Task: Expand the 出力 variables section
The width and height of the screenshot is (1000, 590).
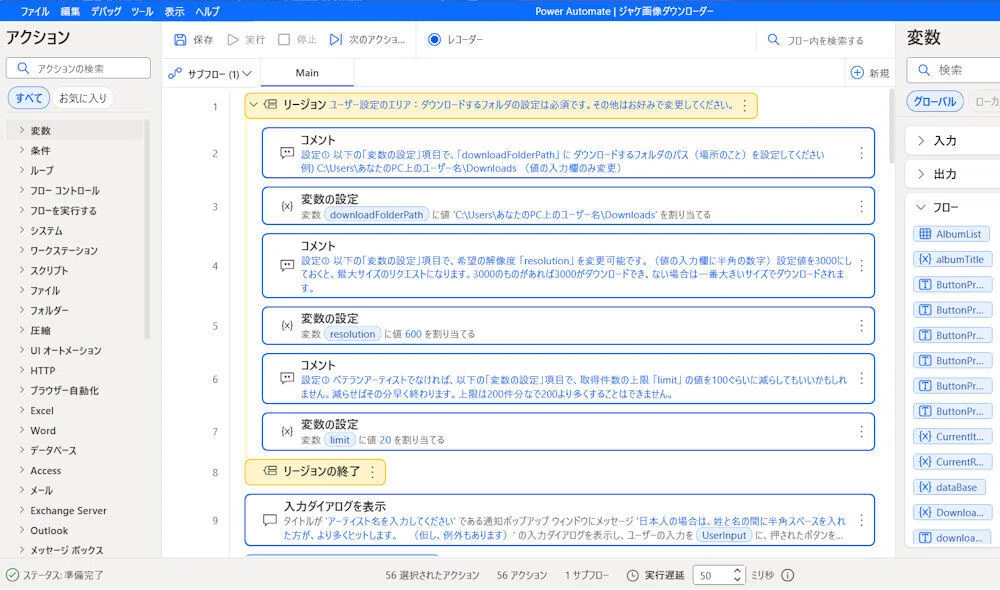Action: tap(921, 173)
